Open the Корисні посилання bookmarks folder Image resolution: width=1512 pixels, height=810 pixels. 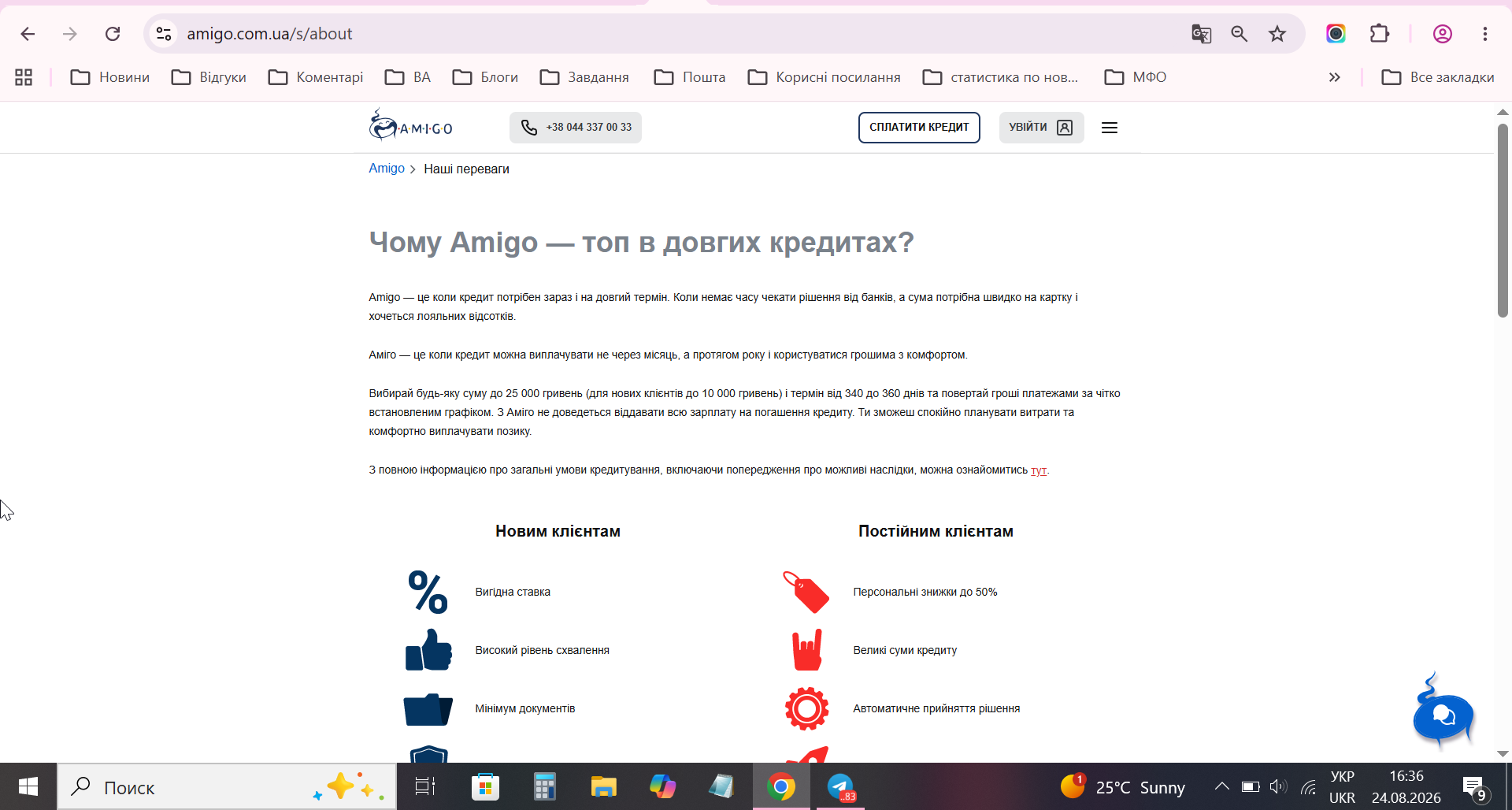pos(825,77)
